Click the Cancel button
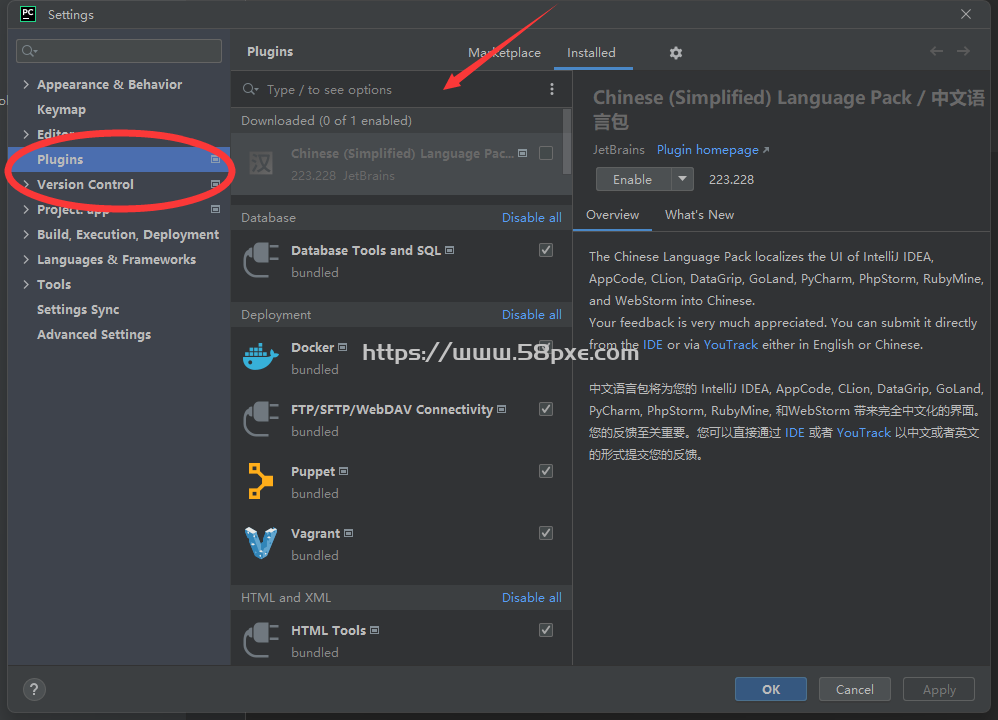Image resolution: width=998 pixels, height=720 pixels. pyautogui.click(x=855, y=689)
